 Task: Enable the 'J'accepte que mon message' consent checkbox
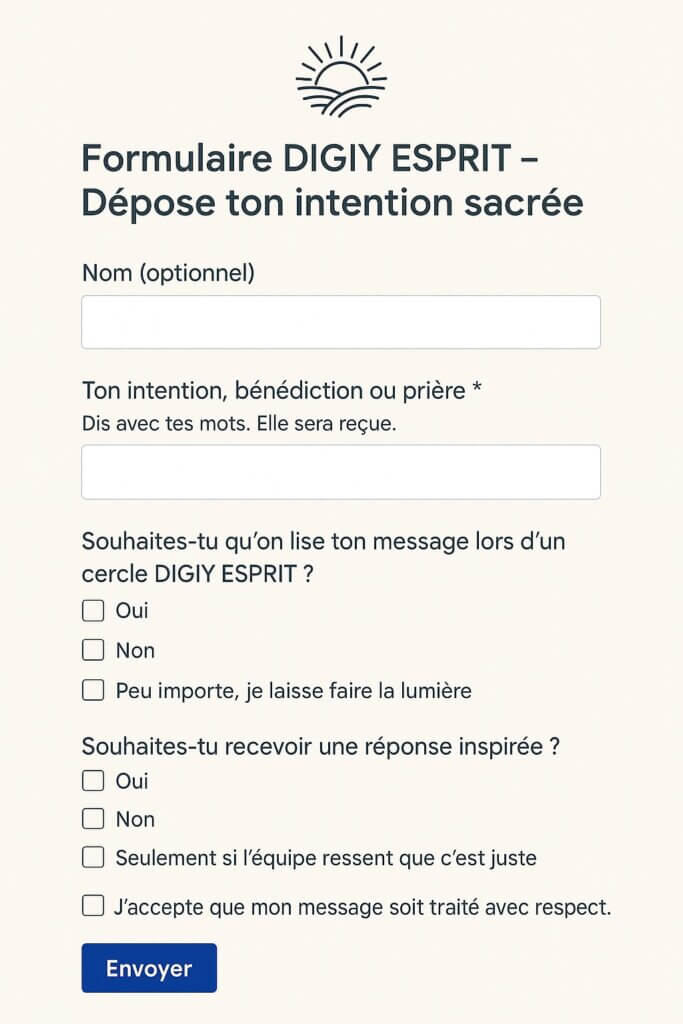[93, 906]
